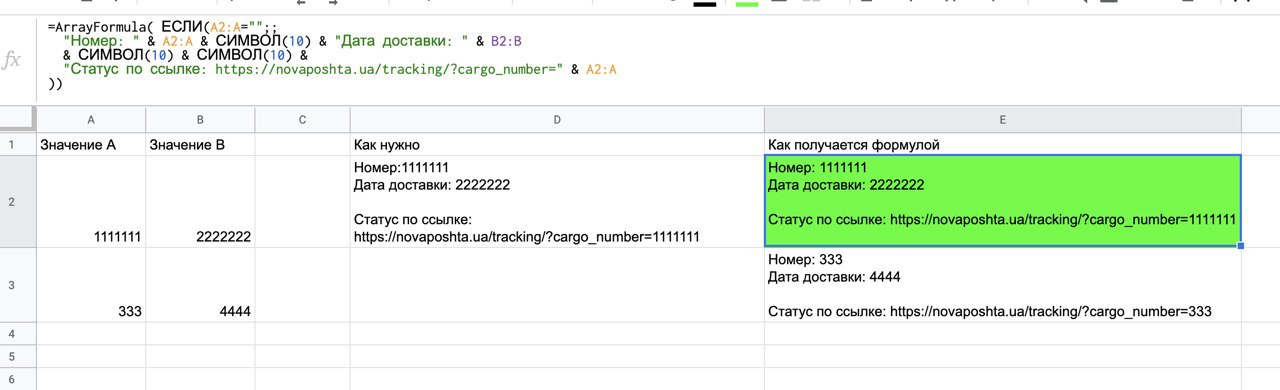1280x390 pixels.
Task: Select cell containing 1111111 in column A
Action: pyautogui.click(x=91, y=202)
